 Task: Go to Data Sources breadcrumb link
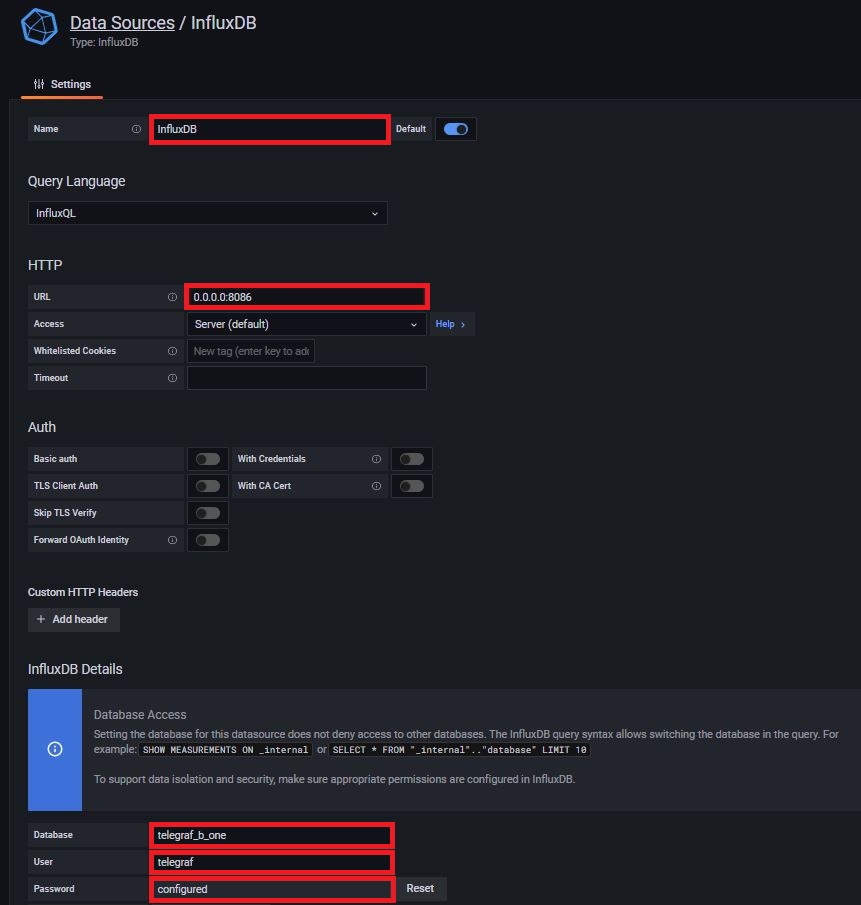pos(122,23)
